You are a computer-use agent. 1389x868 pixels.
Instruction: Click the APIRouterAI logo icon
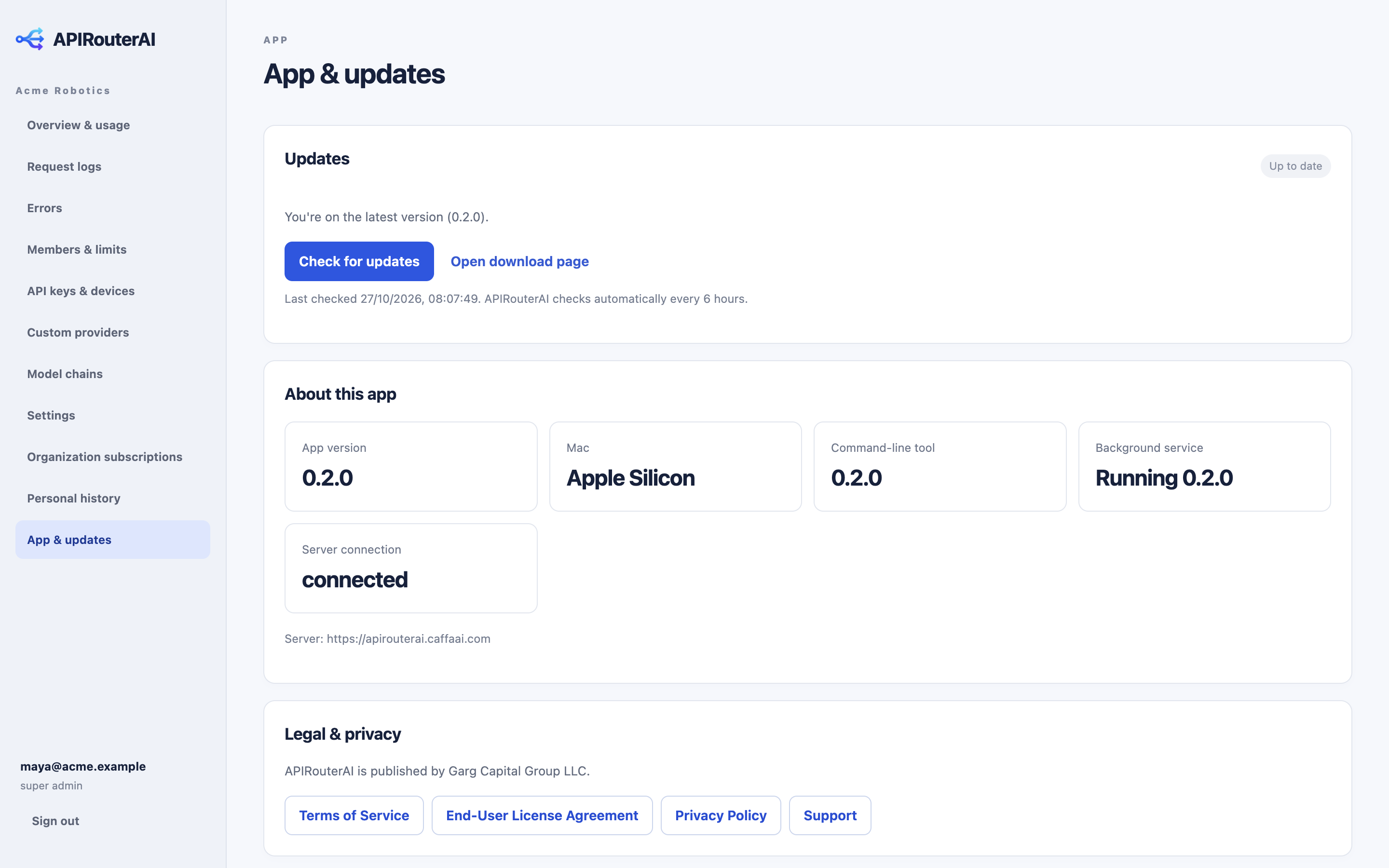(30, 39)
